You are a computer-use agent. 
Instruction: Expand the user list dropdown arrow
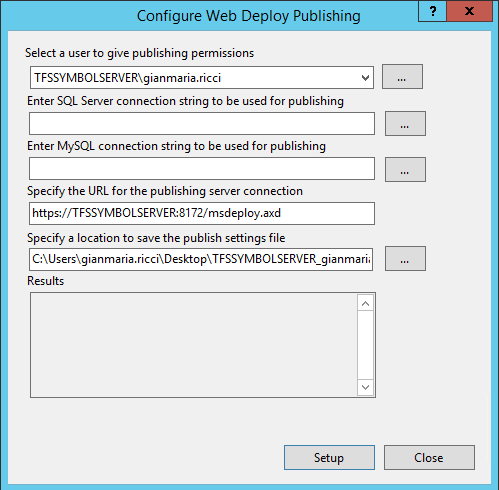[365, 78]
